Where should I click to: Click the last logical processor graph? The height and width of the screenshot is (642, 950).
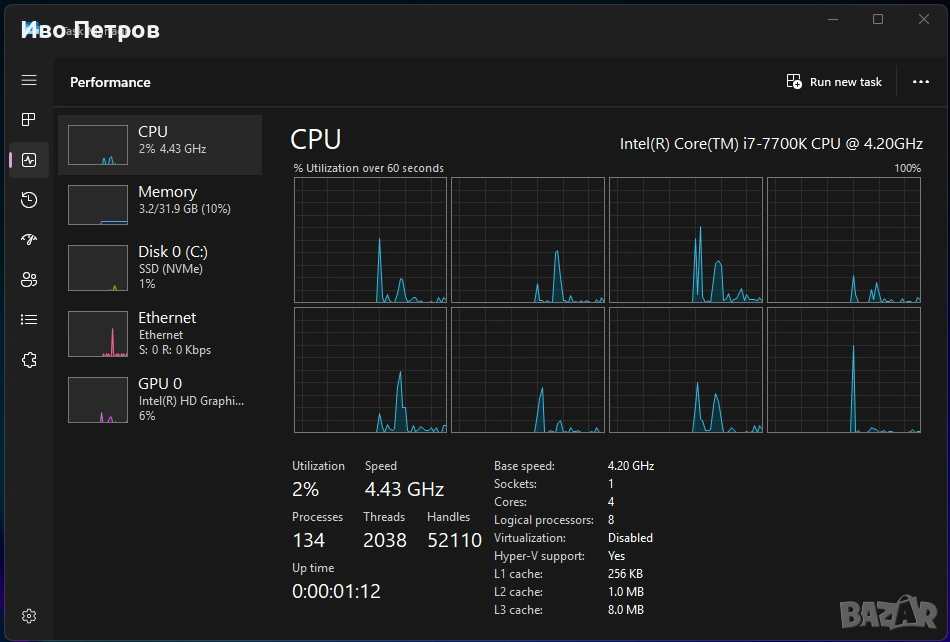(843, 370)
